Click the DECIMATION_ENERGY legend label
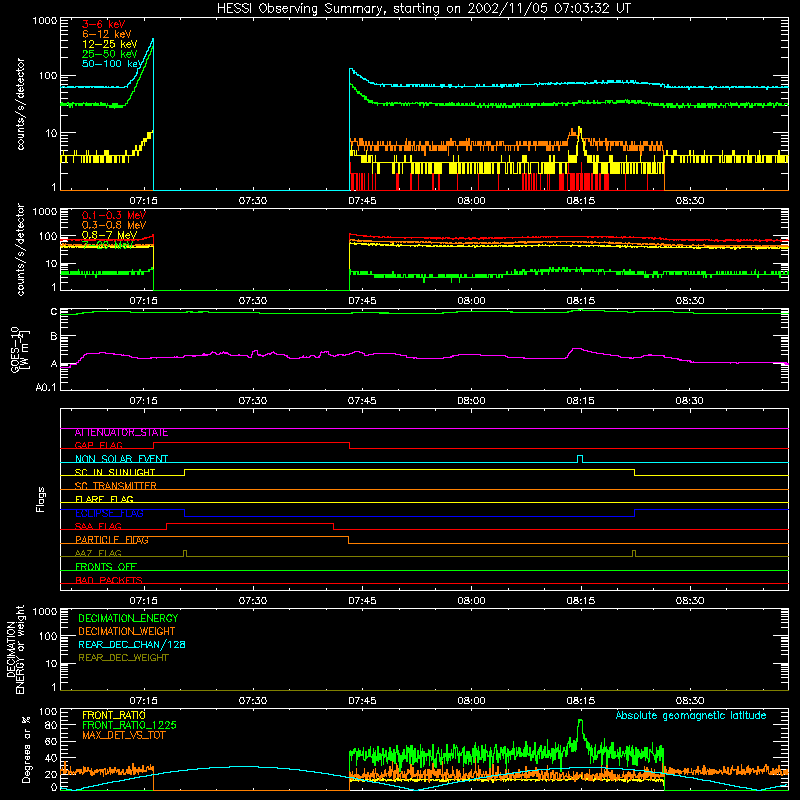The width and height of the screenshot is (800, 800). point(128,618)
